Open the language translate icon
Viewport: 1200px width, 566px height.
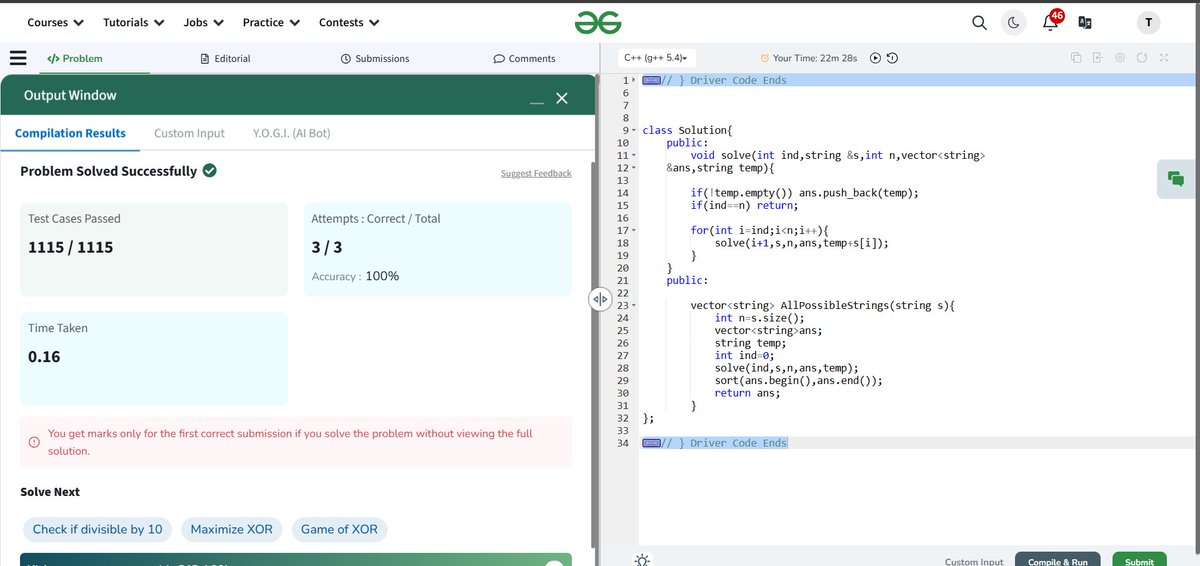coord(1084,23)
